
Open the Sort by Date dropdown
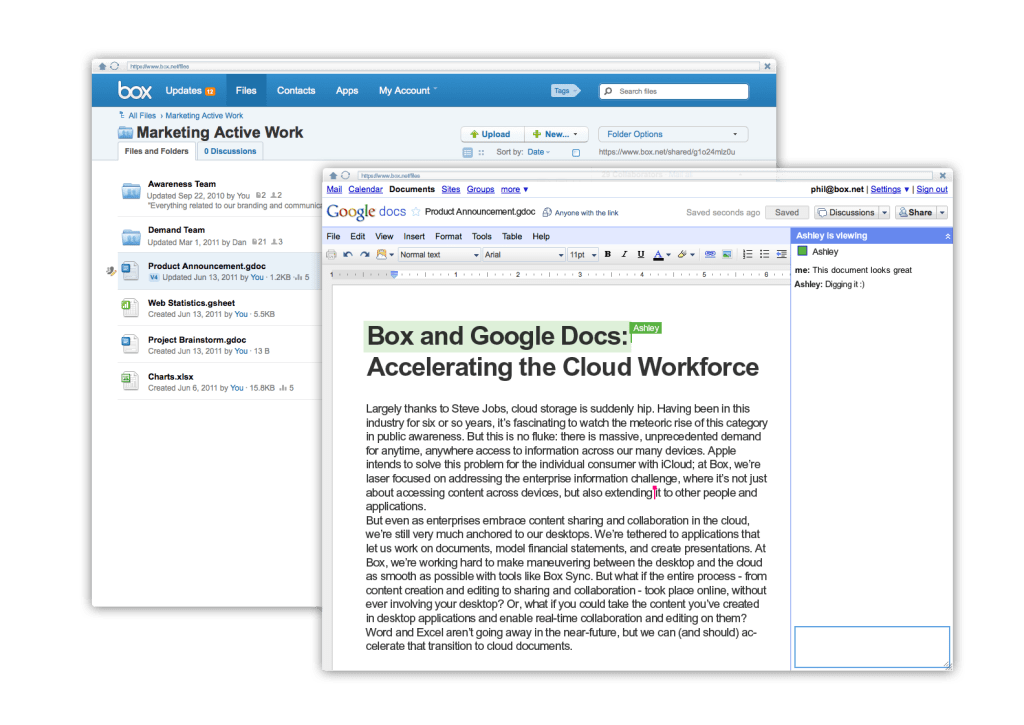pyautogui.click(x=539, y=152)
